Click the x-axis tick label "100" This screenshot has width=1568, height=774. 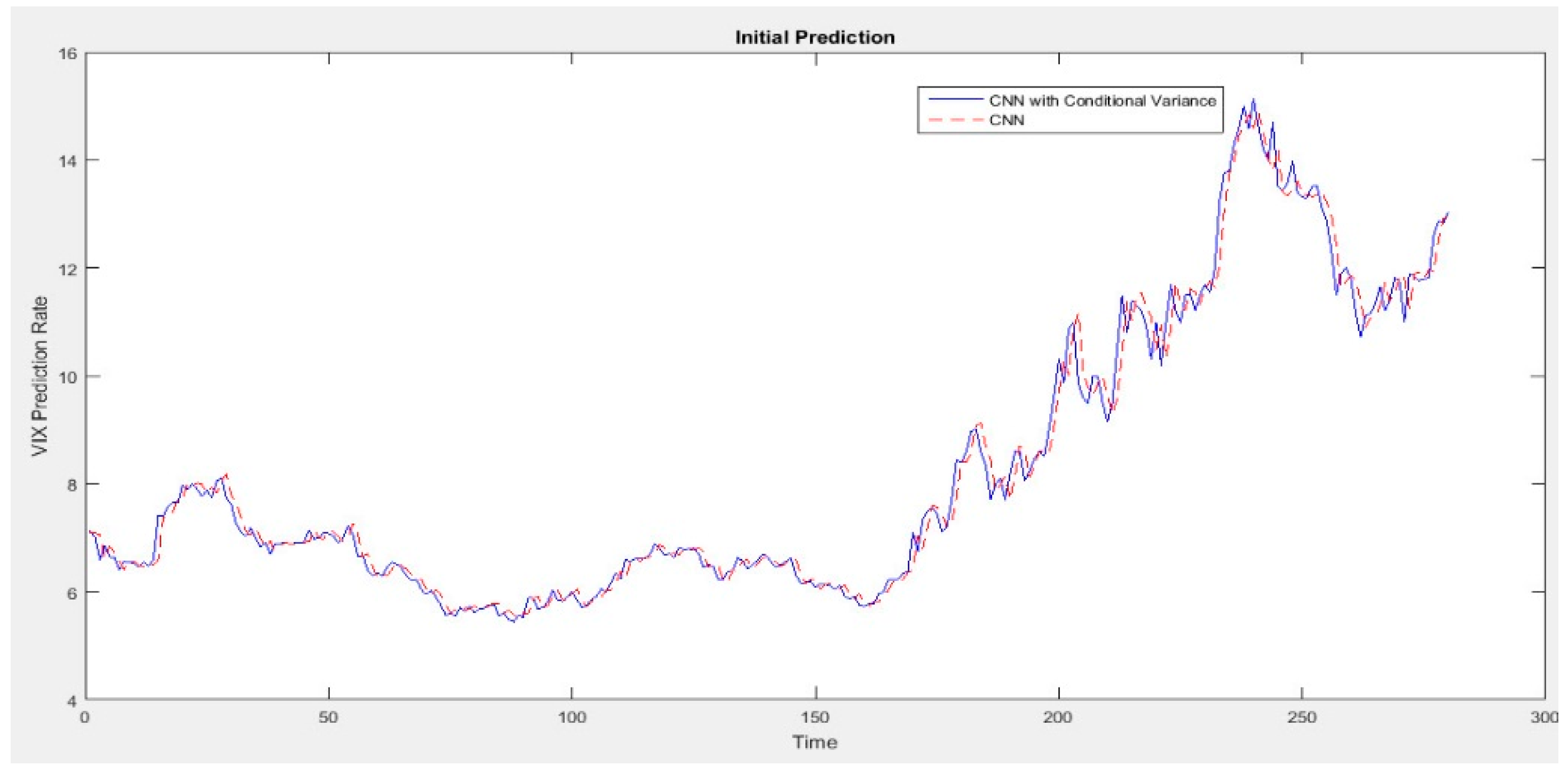coord(572,717)
